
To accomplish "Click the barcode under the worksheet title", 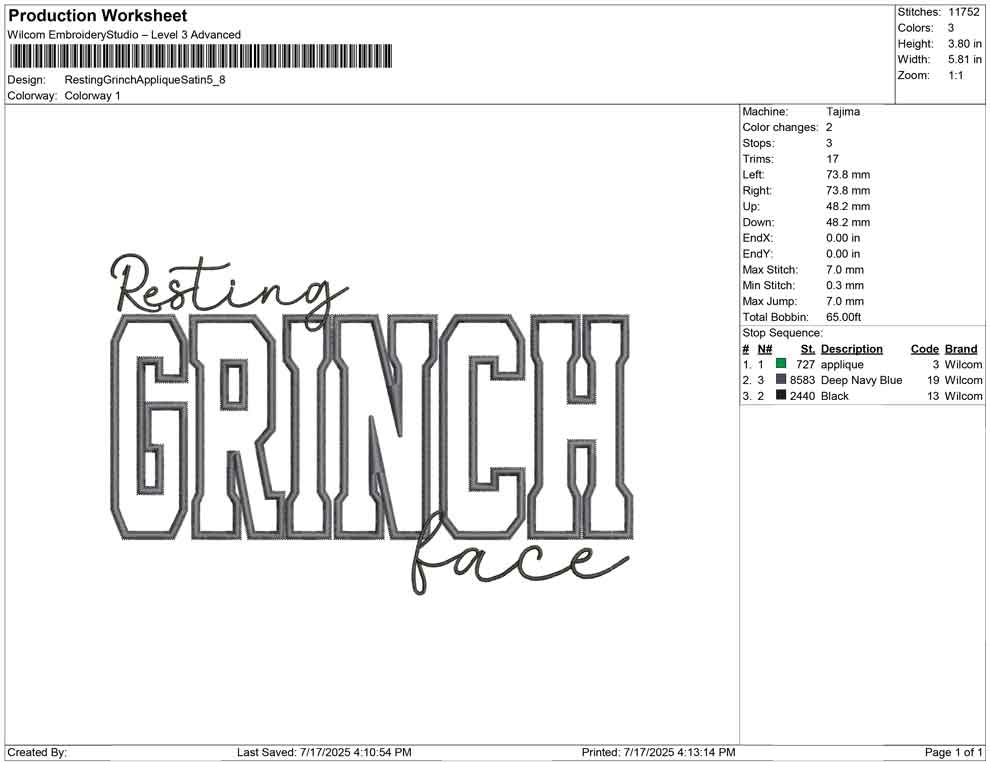I will 200,56.
